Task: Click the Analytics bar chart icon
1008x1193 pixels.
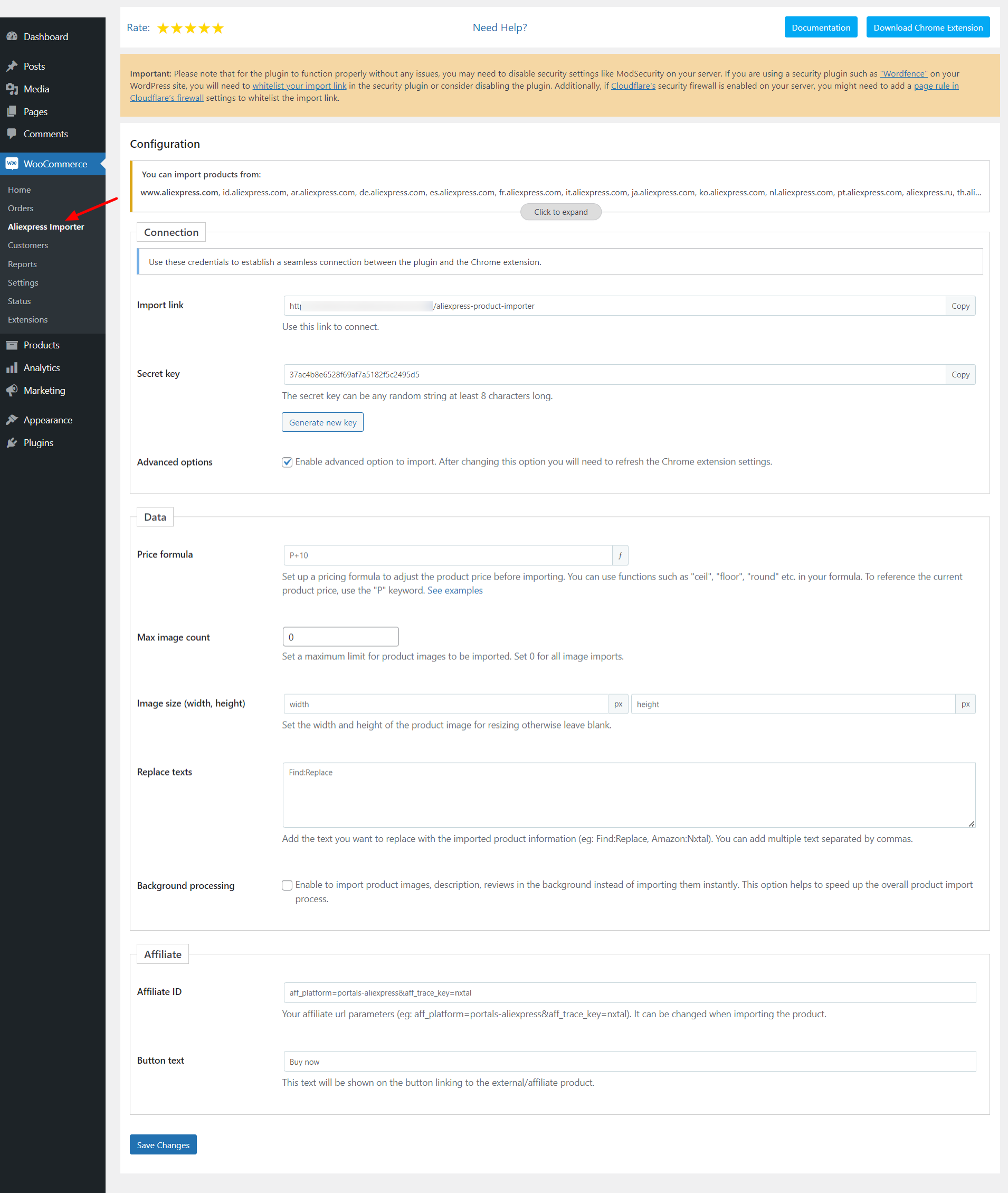Action: click(x=12, y=368)
